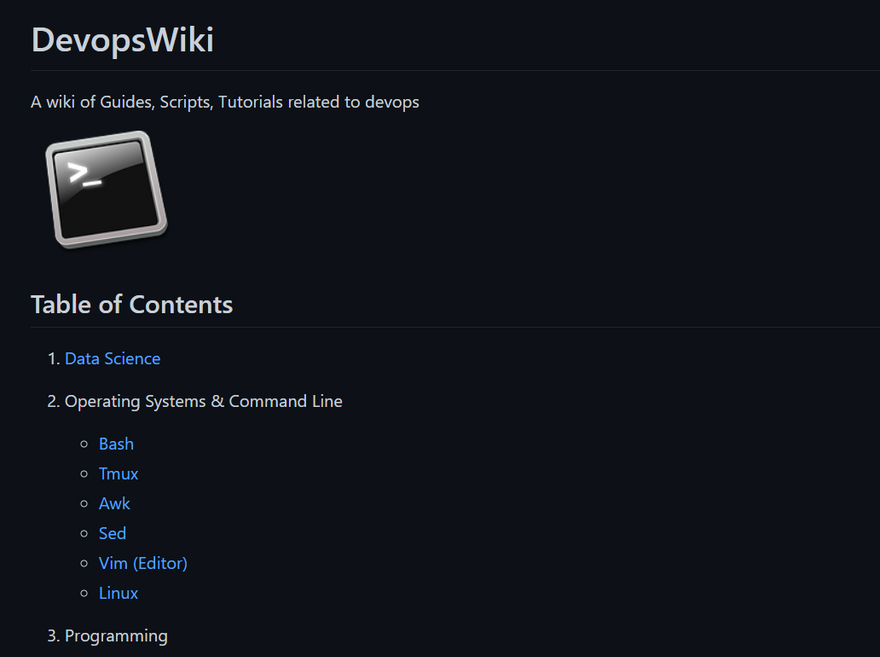Click the Programming list item
Image resolution: width=880 pixels, height=657 pixels.
click(x=116, y=636)
